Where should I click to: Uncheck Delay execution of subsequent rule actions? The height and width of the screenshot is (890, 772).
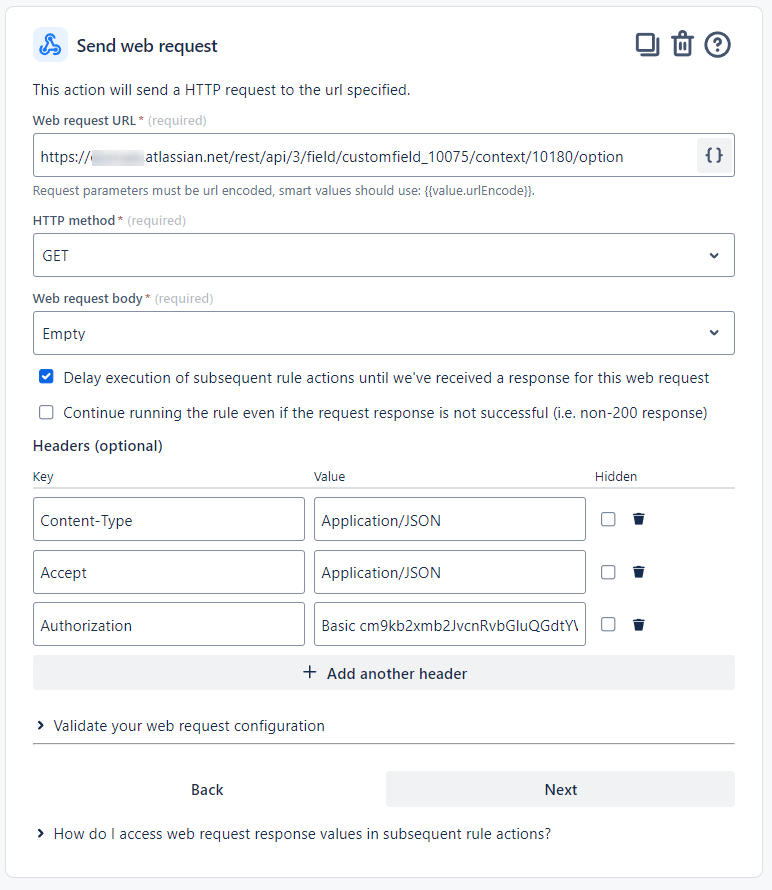(x=46, y=377)
